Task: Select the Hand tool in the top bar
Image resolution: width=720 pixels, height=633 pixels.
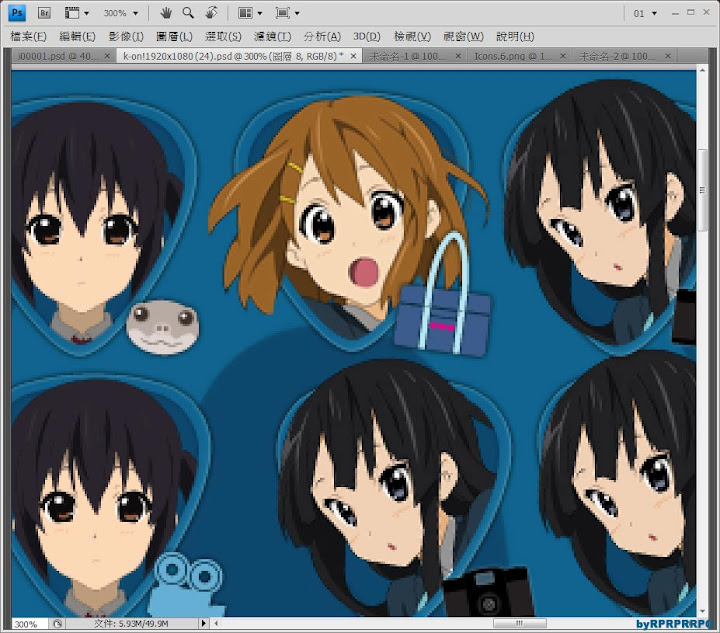Action: tap(165, 13)
